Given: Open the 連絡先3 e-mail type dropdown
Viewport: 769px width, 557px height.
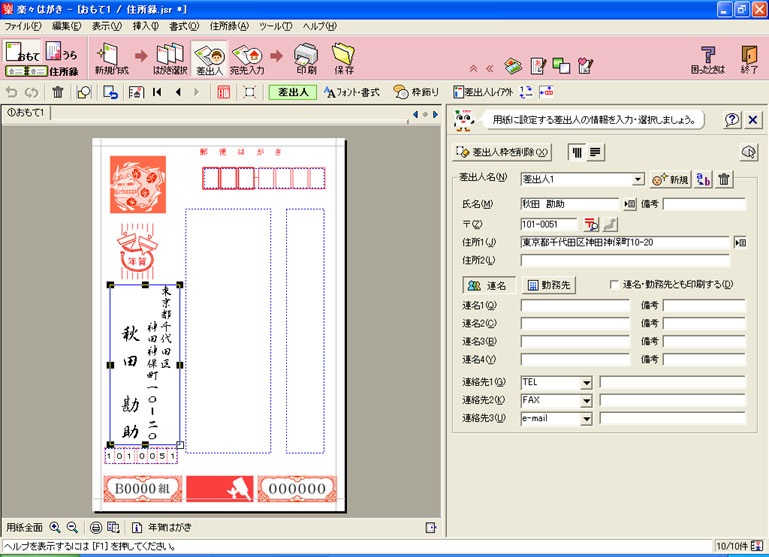Looking at the screenshot, I should pyautogui.click(x=585, y=419).
